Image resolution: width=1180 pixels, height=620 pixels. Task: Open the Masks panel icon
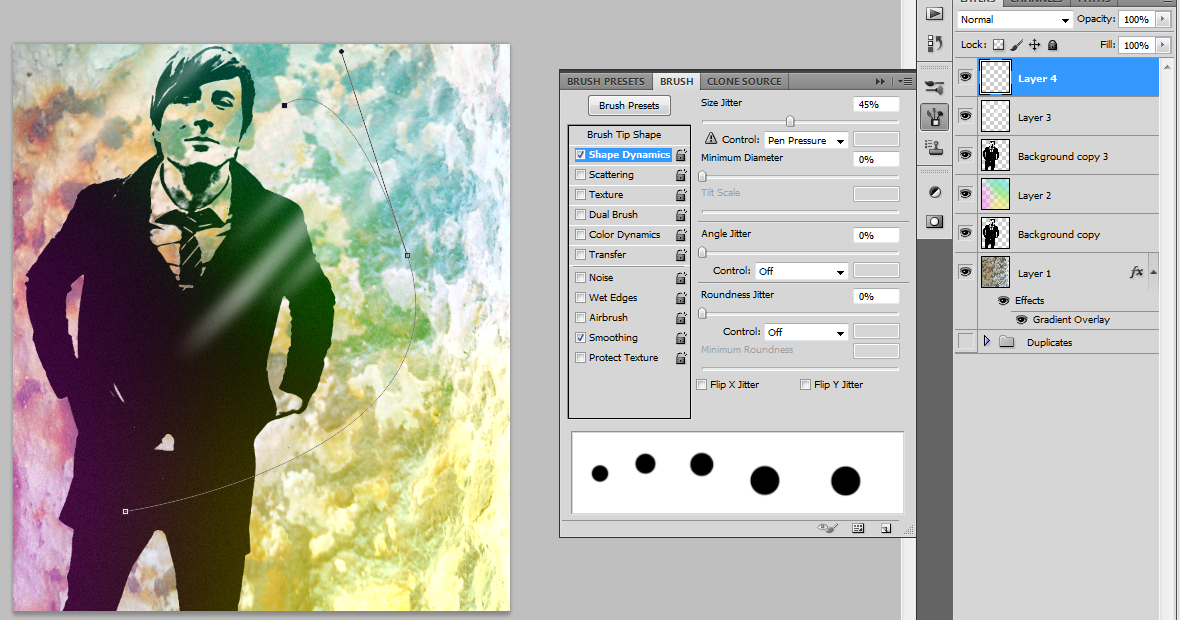point(935,222)
